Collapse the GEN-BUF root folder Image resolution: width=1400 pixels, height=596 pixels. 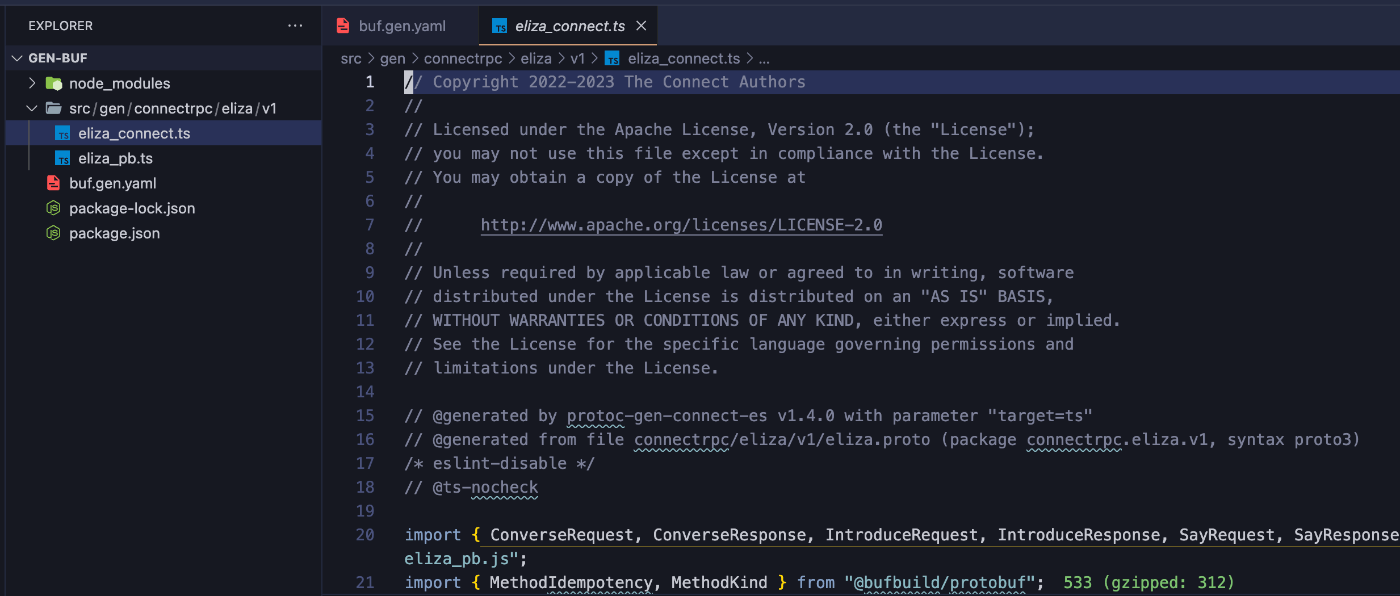coord(16,58)
